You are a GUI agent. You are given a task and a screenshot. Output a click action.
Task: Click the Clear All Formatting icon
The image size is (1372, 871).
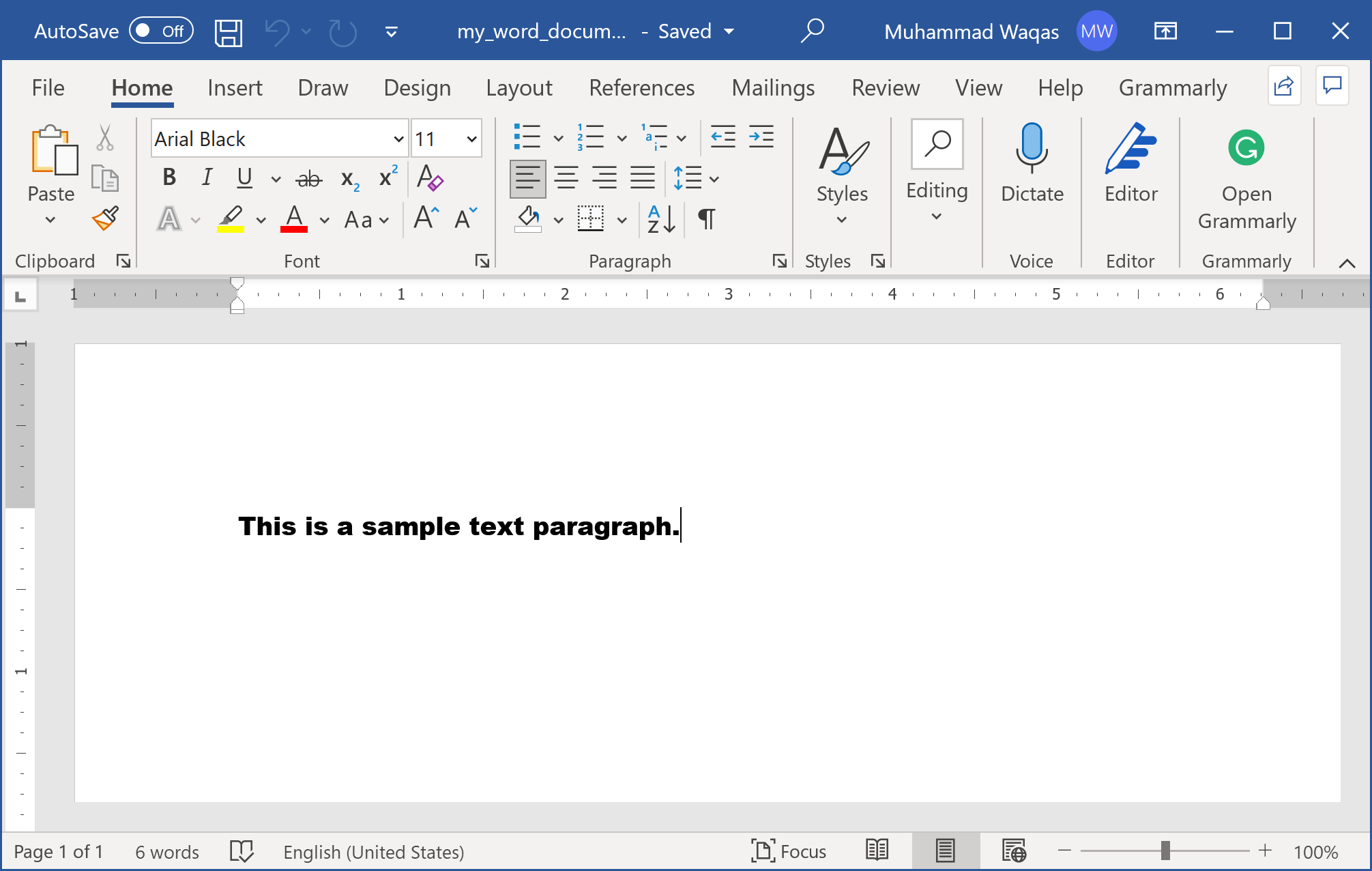[429, 177]
